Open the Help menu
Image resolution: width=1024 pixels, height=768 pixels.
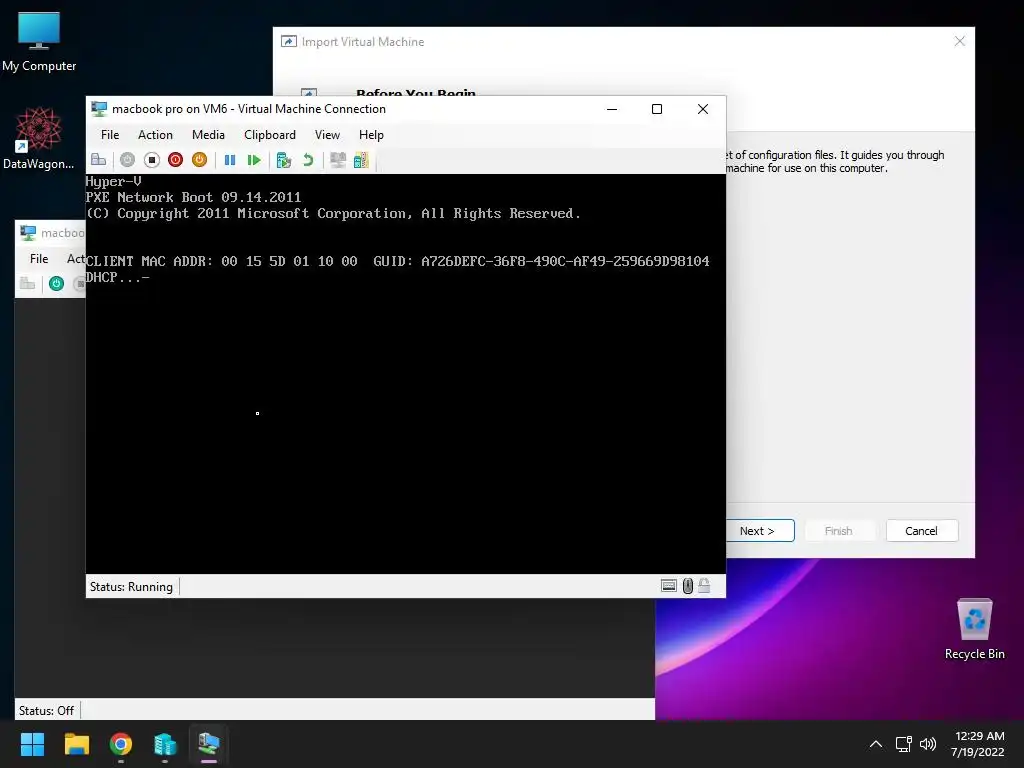point(371,135)
